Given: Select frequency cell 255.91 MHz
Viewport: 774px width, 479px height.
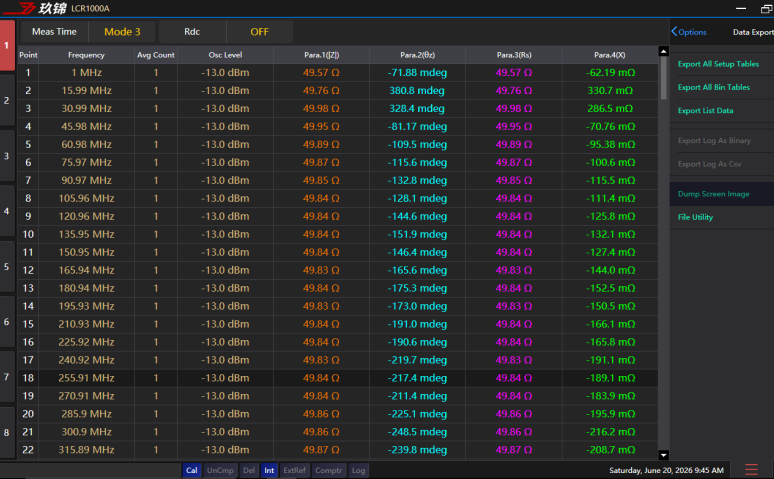Looking at the screenshot, I should click(x=86, y=378).
